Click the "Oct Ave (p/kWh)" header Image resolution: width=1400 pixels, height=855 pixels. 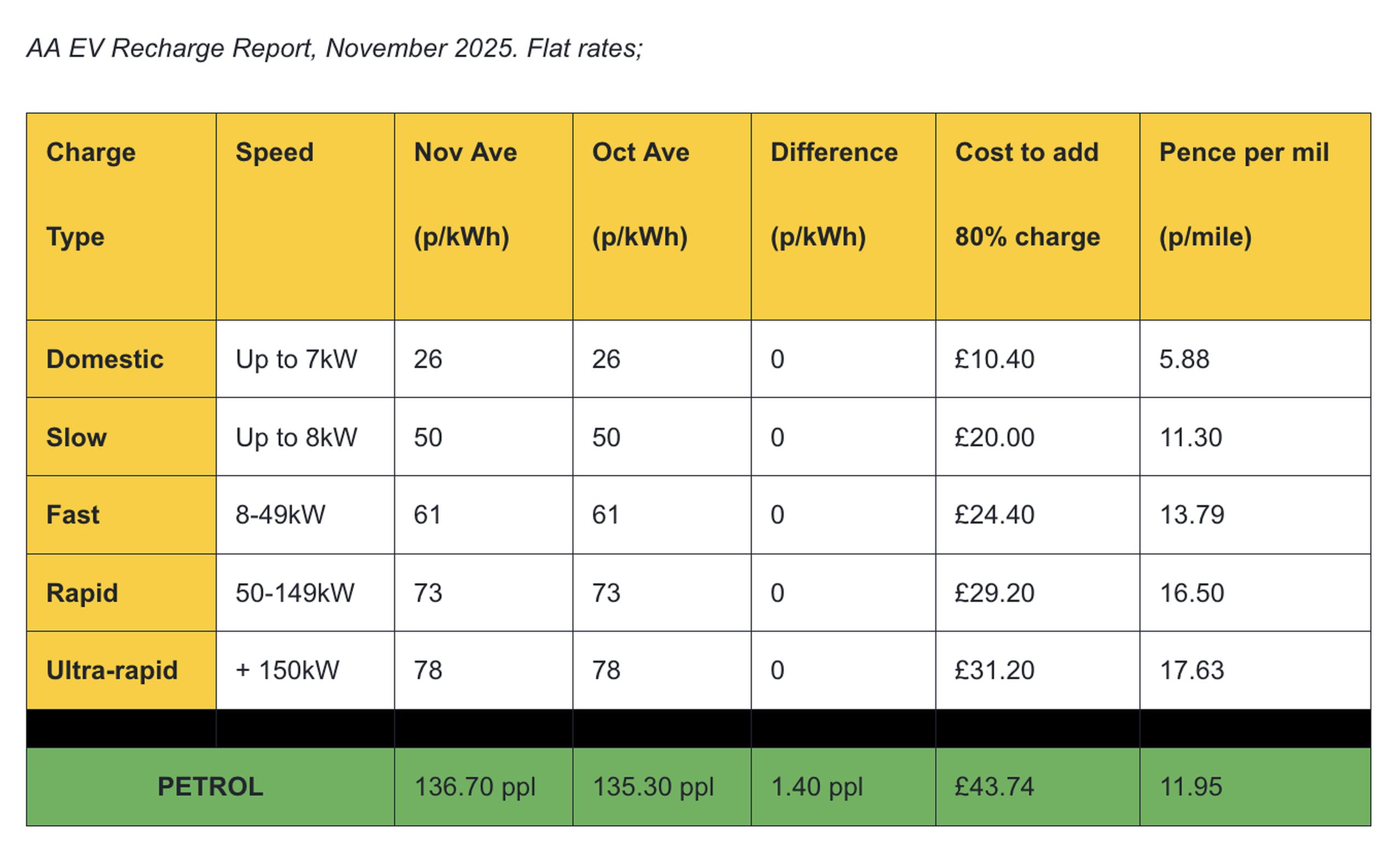pyautogui.click(x=661, y=216)
